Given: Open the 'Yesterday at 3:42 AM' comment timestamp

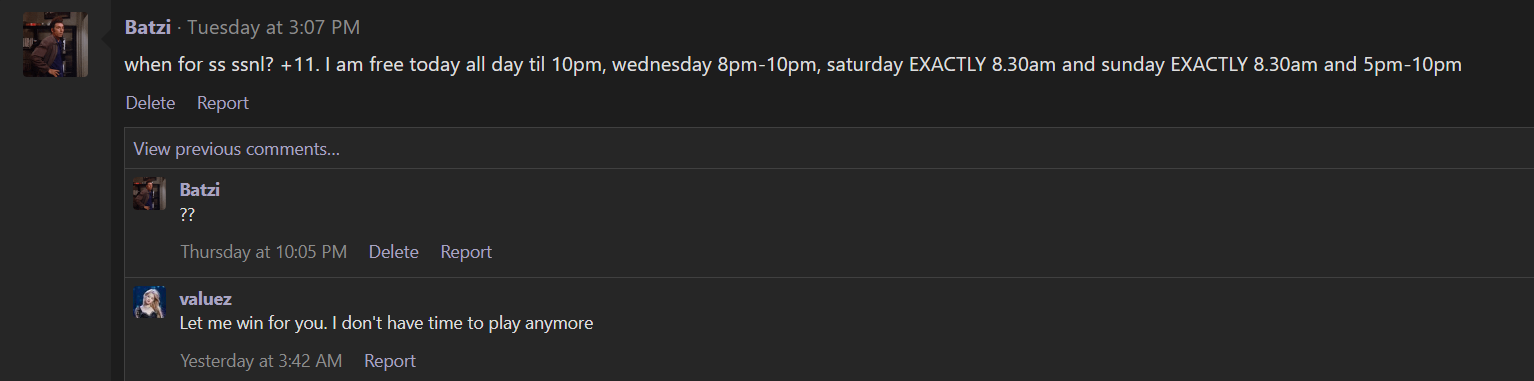Looking at the screenshot, I should click(261, 361).
